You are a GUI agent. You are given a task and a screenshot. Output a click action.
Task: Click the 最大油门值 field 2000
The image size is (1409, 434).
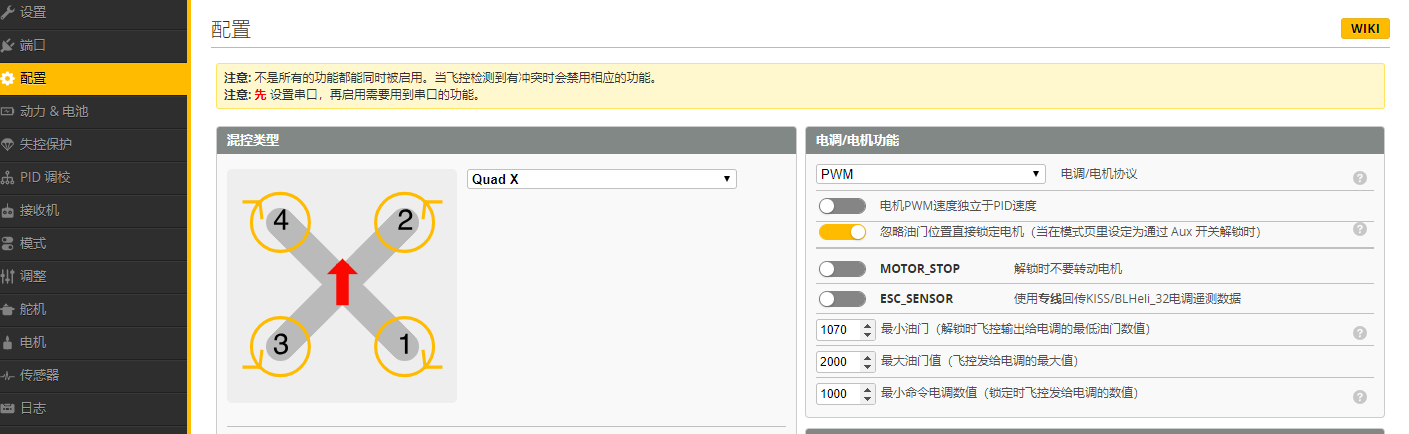tap(845, 361)
